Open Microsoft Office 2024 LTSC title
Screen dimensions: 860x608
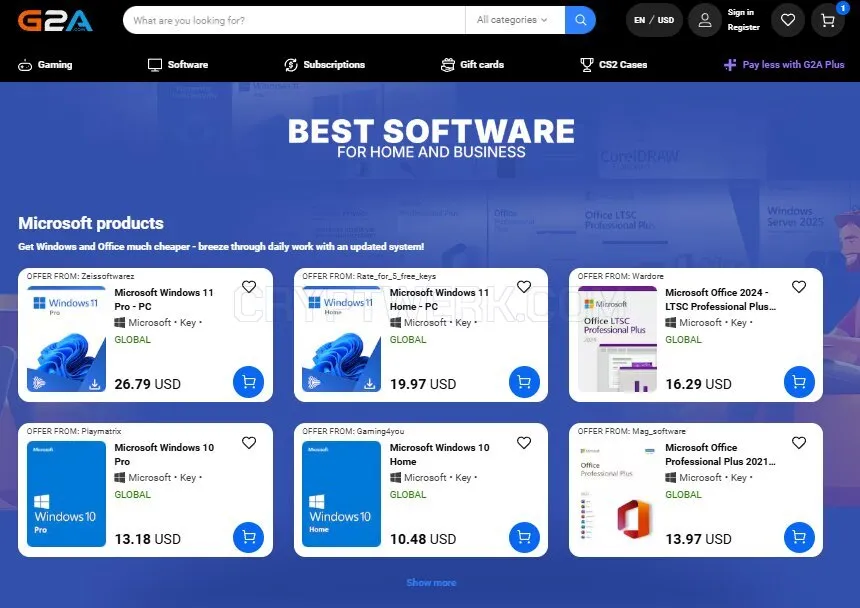coord(720,299)
